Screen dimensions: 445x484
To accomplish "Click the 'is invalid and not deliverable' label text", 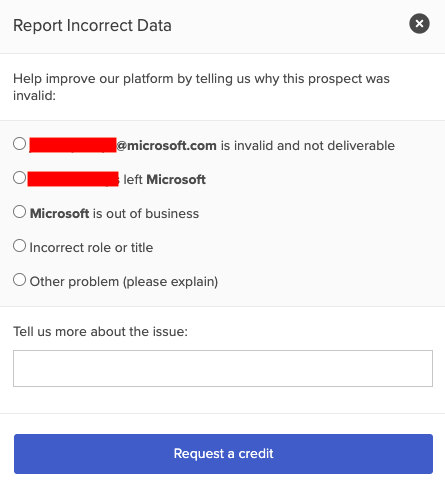I will click(x=308, y=146).
